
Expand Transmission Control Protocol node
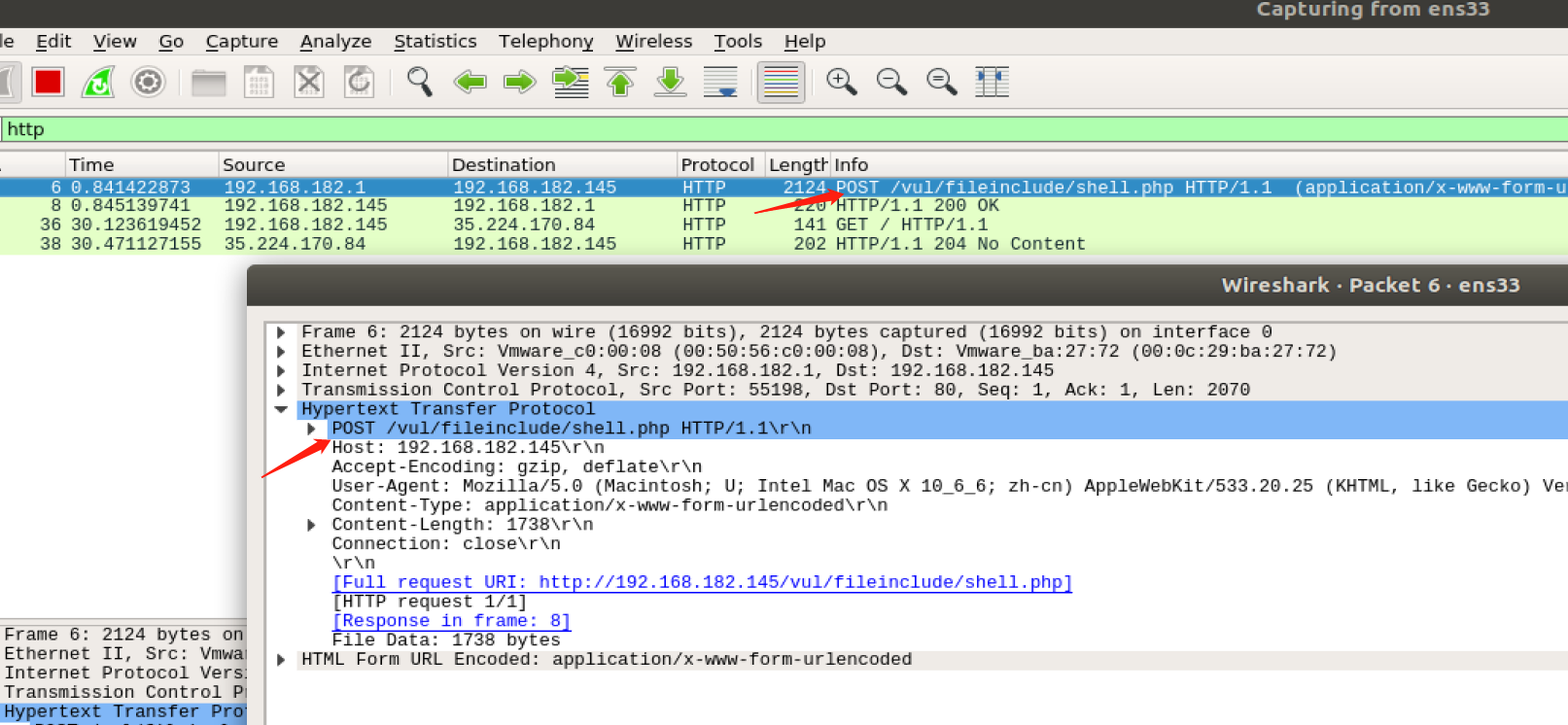point(281,390)
